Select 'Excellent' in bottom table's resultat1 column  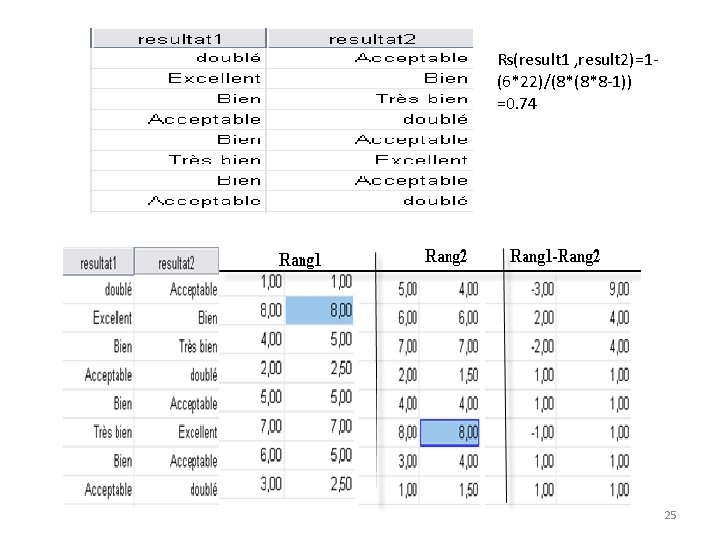[112, 318]
